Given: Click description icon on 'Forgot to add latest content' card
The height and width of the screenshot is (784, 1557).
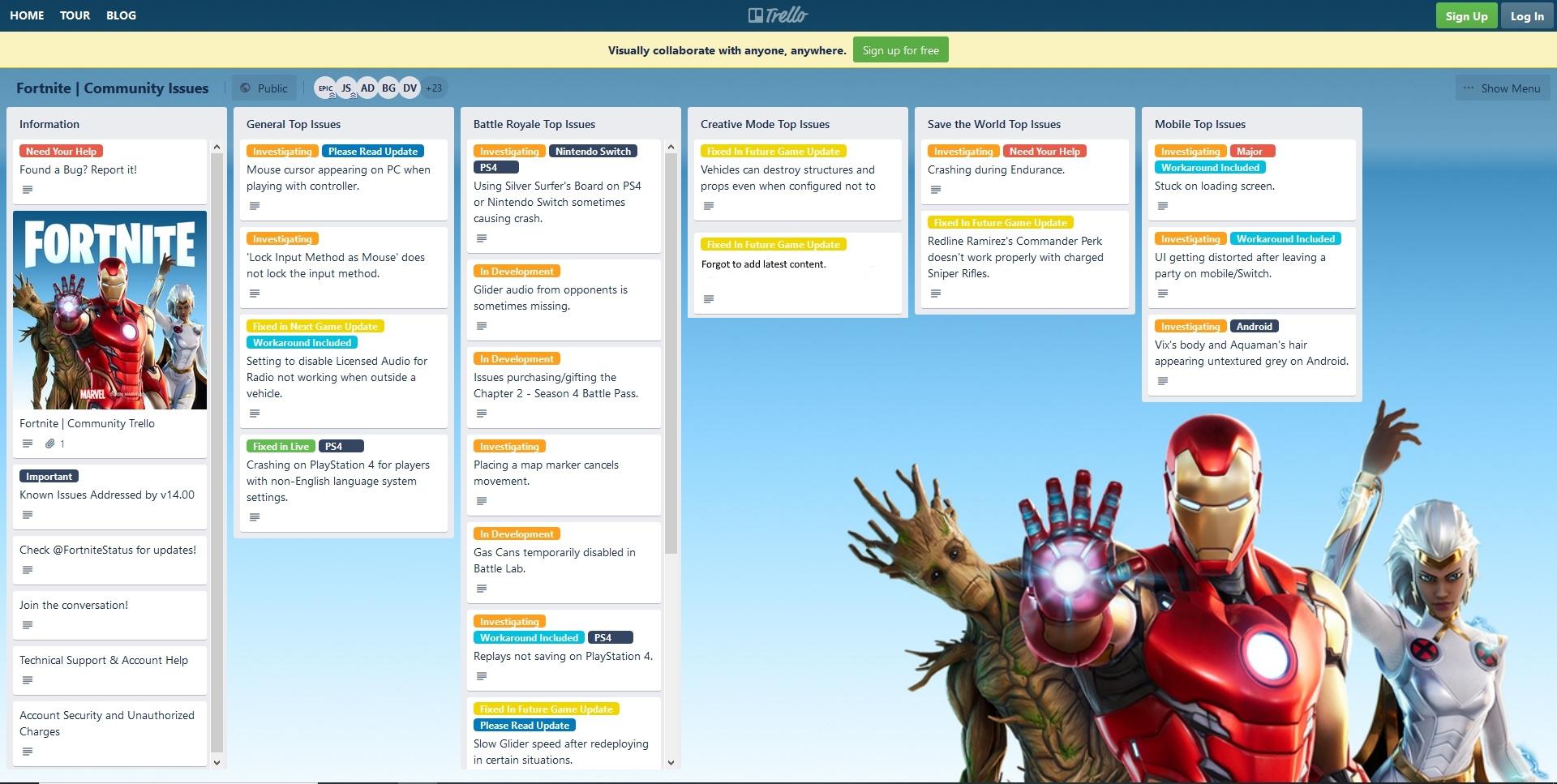Looking at the screenshot, I should coord(709,299).
